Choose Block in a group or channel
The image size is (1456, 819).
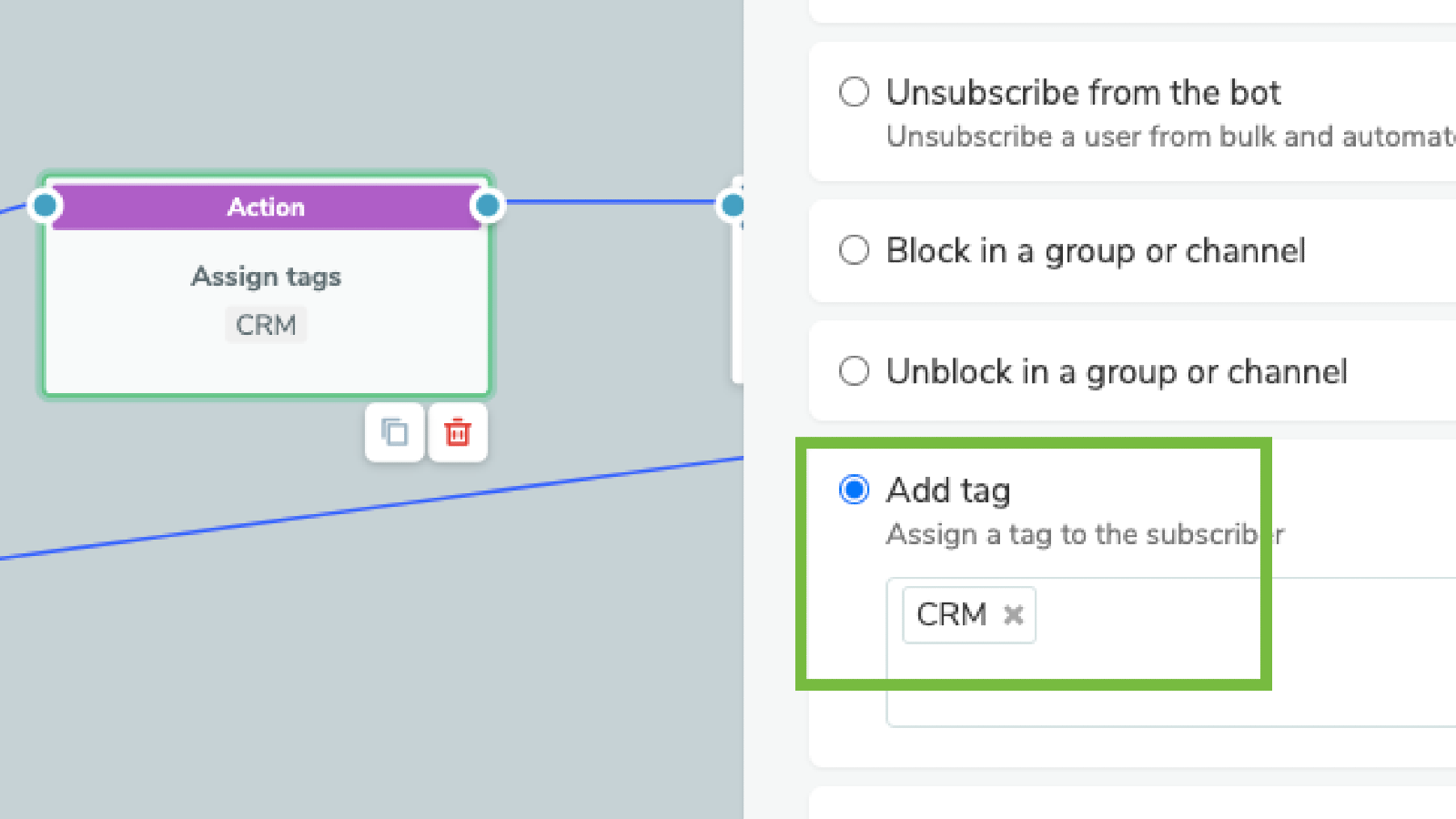pyautogui.click(x=854, y=250)
